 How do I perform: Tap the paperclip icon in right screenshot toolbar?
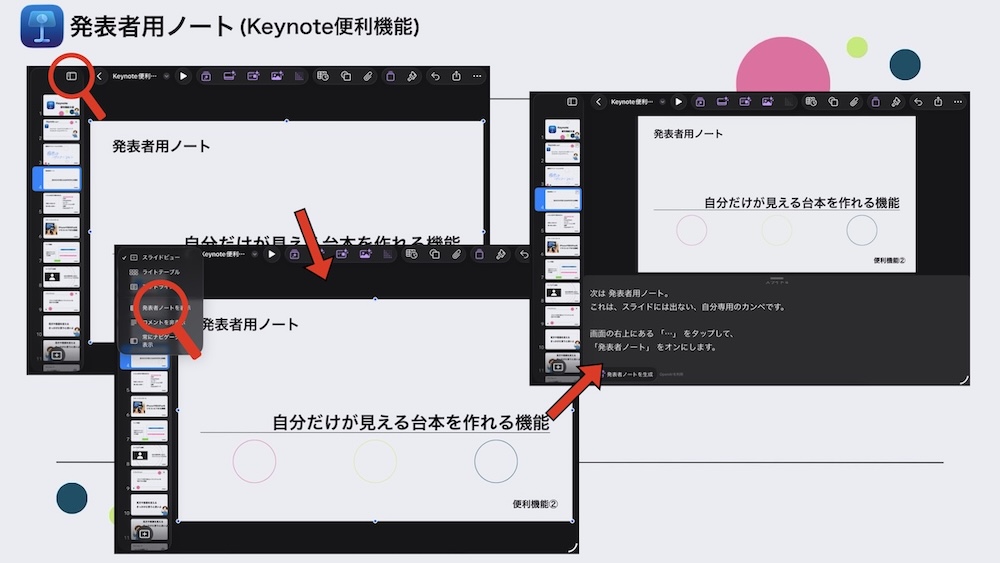pos(854,101)
